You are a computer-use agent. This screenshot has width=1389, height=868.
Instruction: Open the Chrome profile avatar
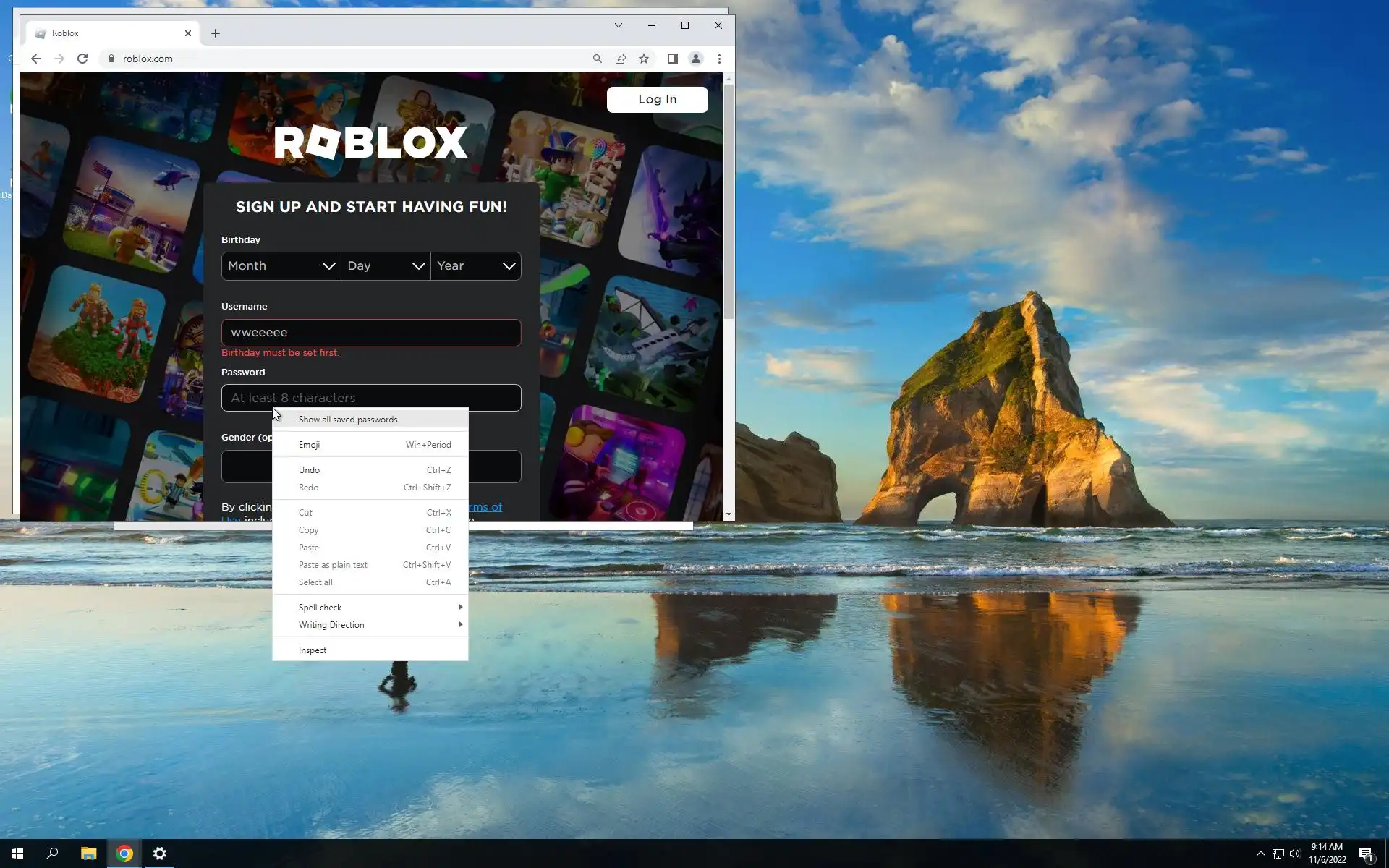[695, 59]
